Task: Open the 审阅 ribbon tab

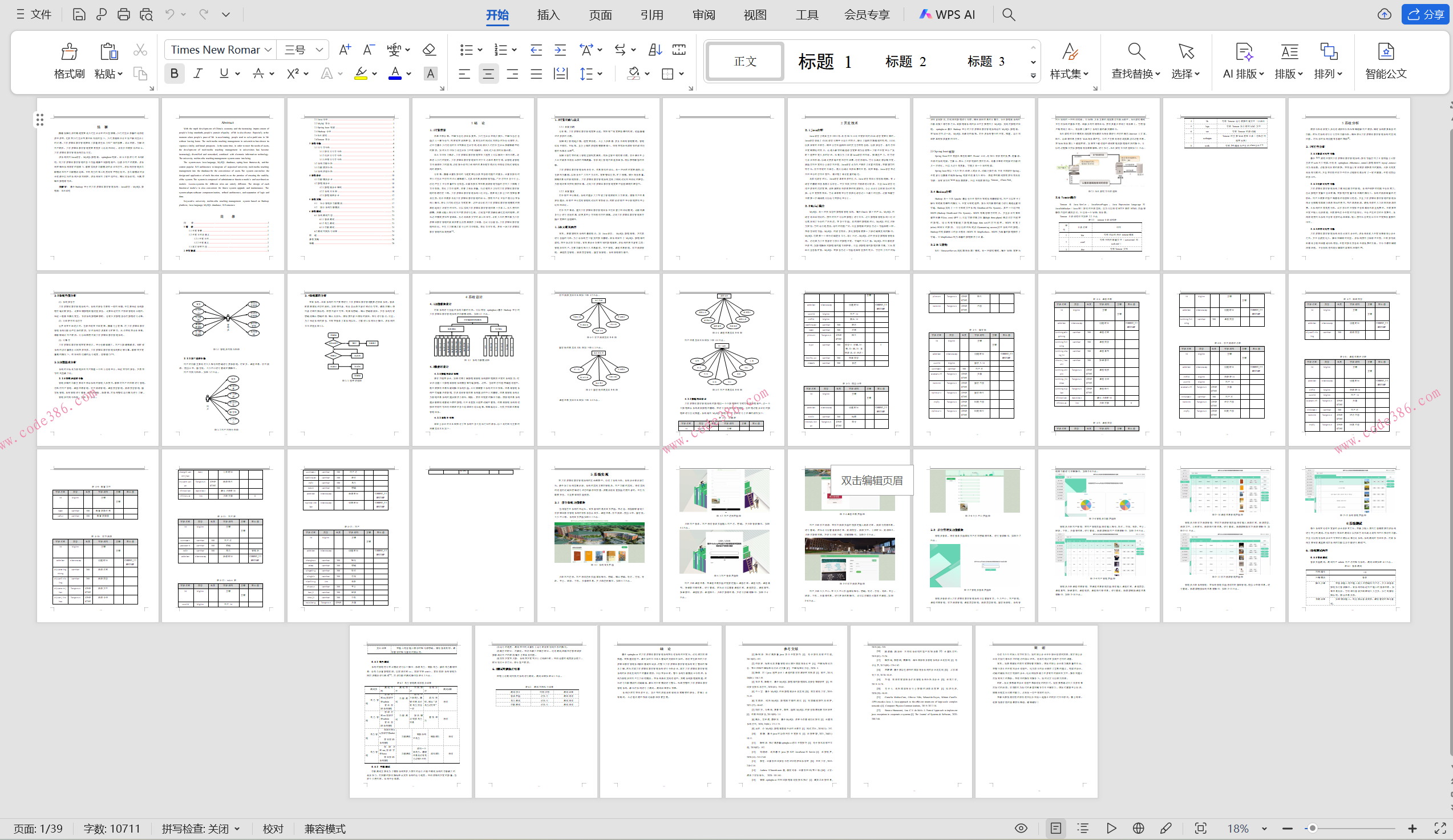Action: tap(703, 14)
